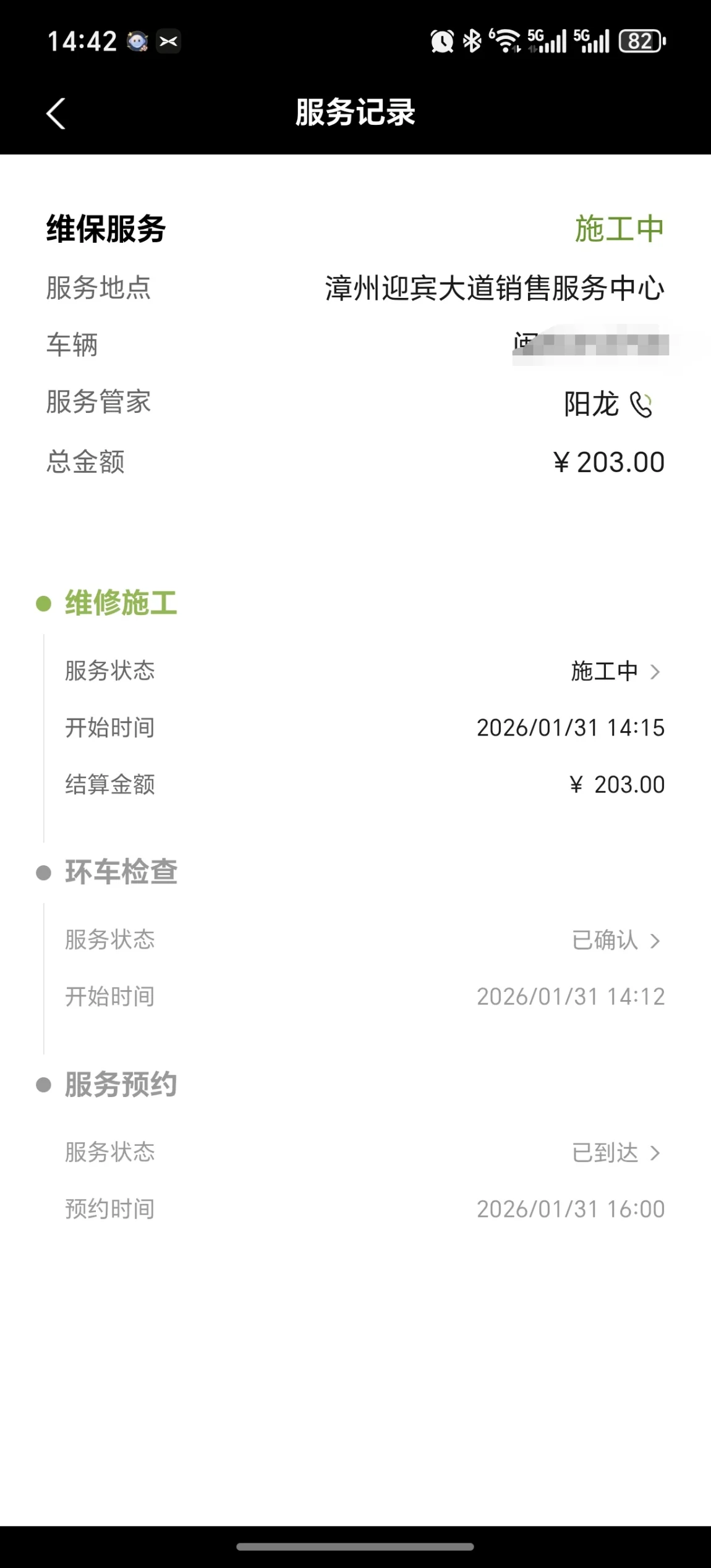Viewport: 711px width, 1568px height.
Task: Select the 环车检查 stage heading
Action: pos(121,873)
